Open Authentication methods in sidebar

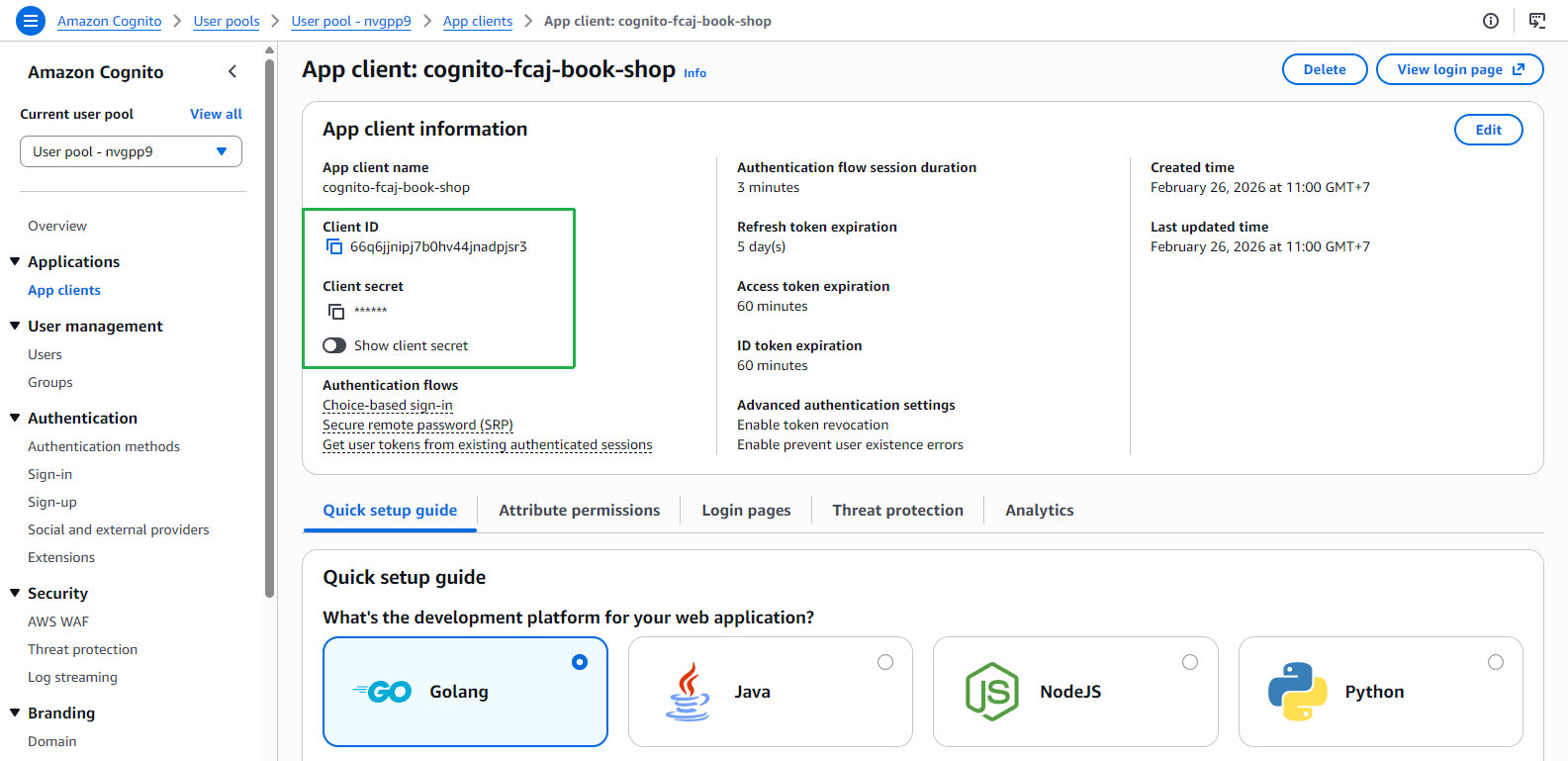[104, 446]
